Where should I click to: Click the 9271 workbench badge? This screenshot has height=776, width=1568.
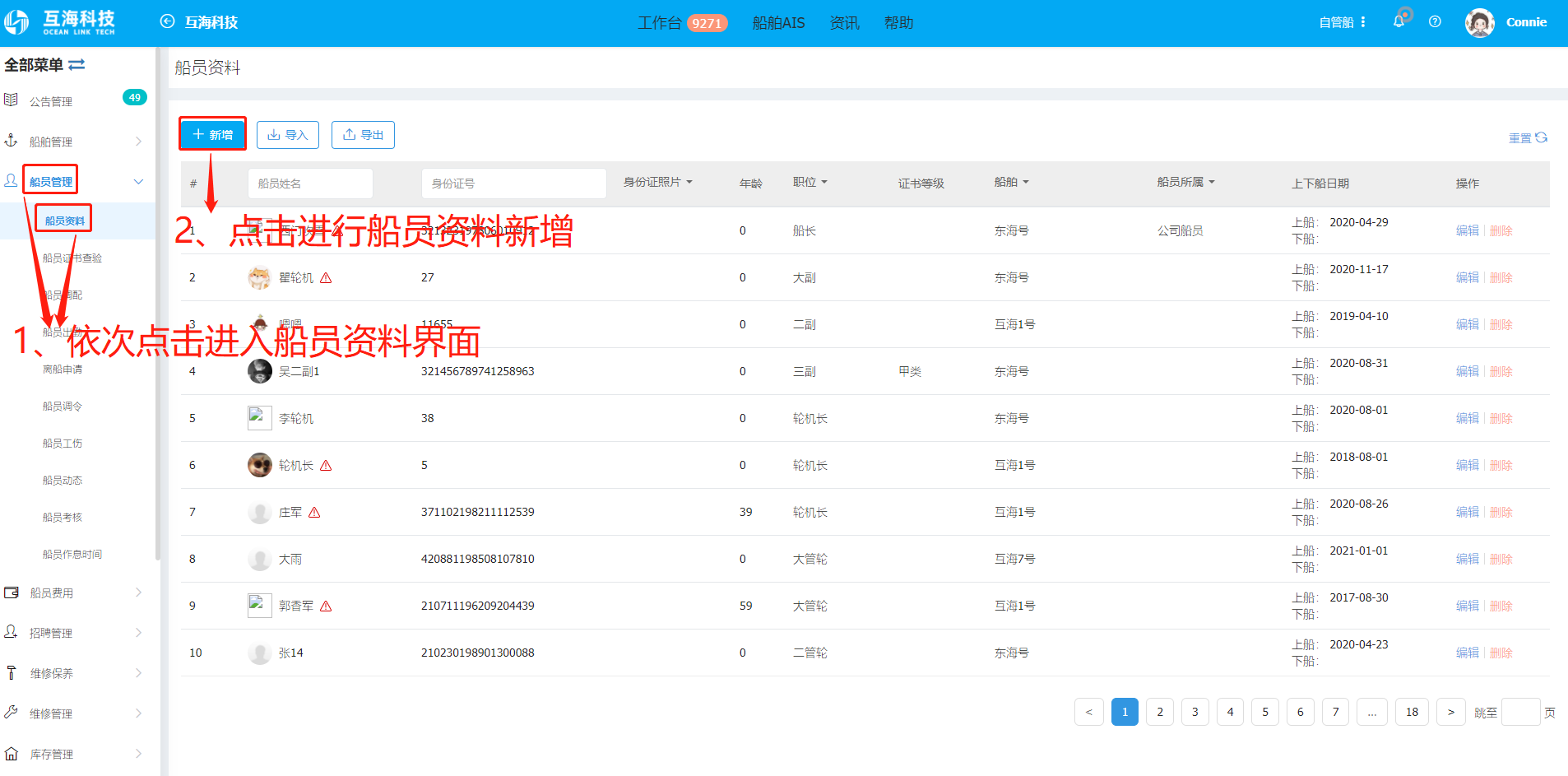click(707, 23)
